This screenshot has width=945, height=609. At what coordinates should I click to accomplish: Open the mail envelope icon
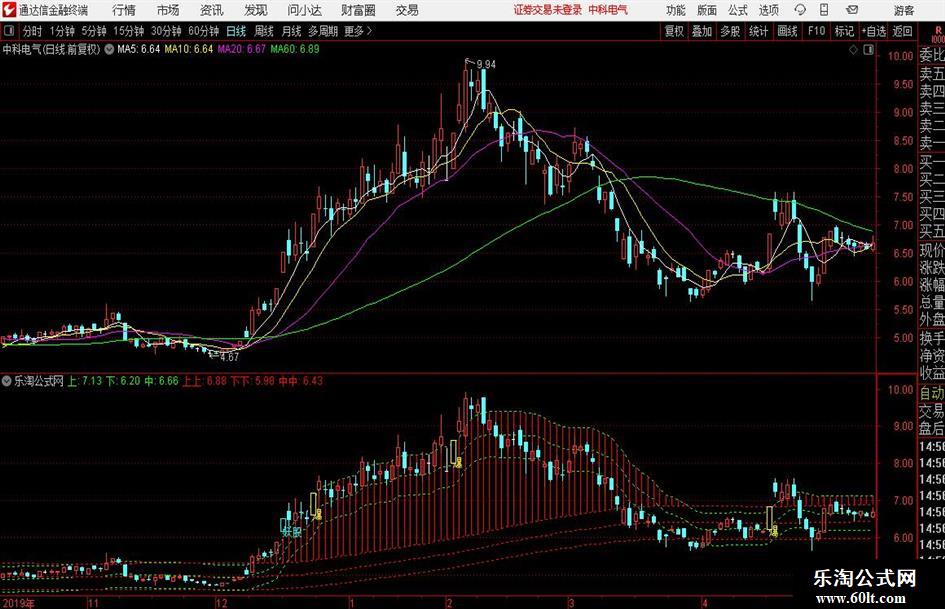[852, 10]
